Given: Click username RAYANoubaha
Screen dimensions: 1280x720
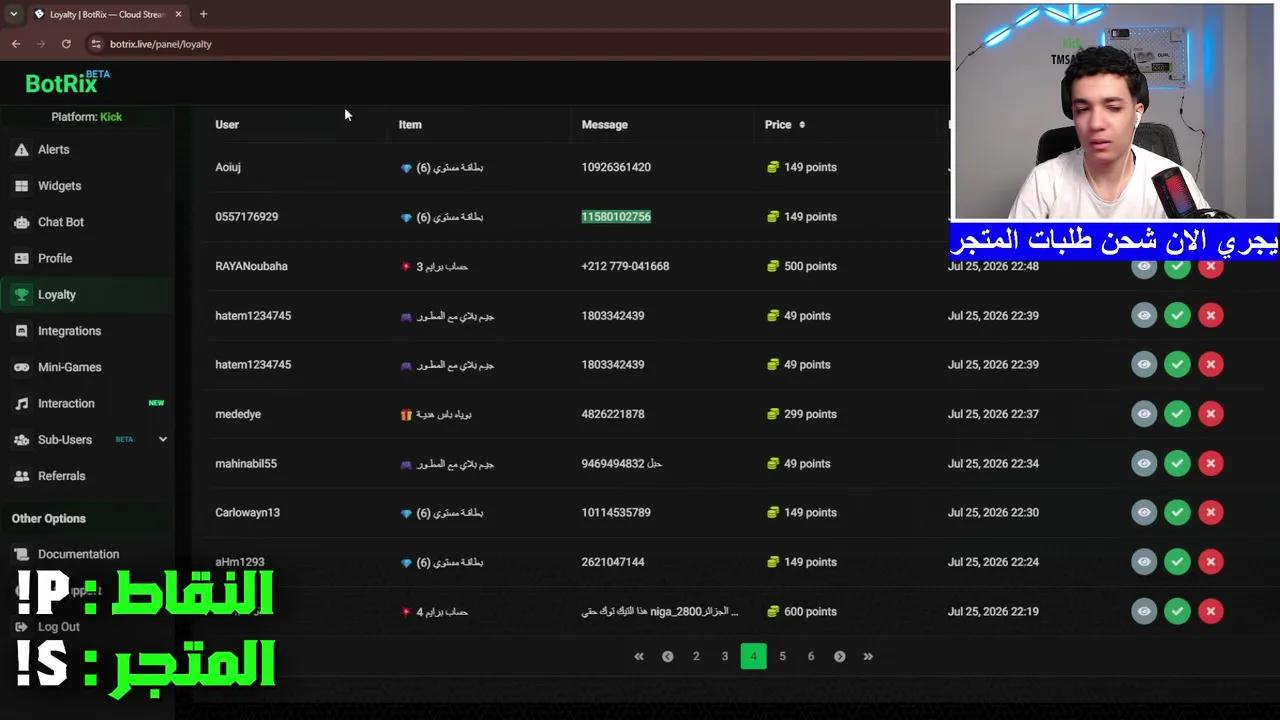Looking at the screenshot, I should [251, 266].
